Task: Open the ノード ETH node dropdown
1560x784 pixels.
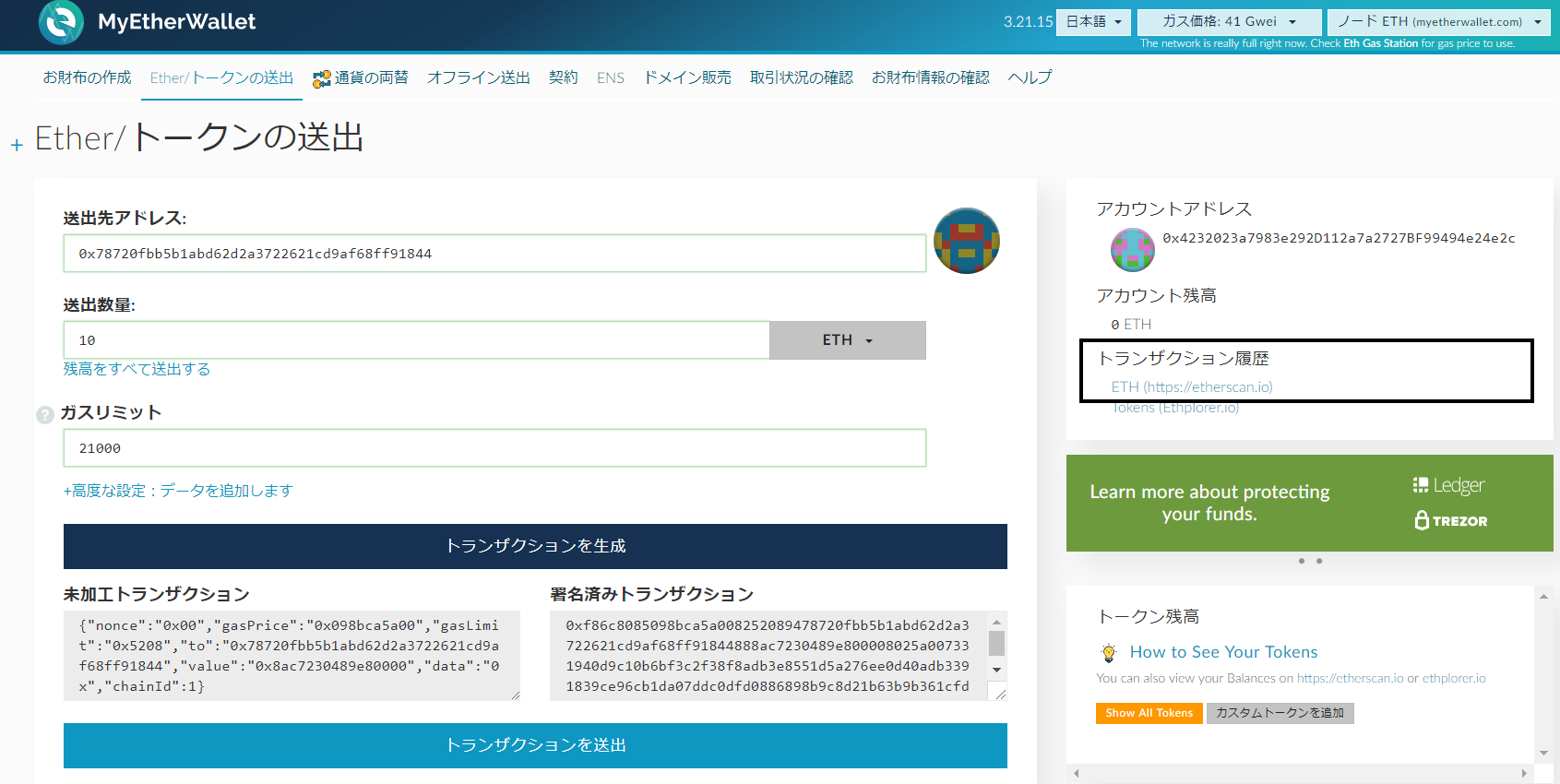Action: (x=1439, y=21)
